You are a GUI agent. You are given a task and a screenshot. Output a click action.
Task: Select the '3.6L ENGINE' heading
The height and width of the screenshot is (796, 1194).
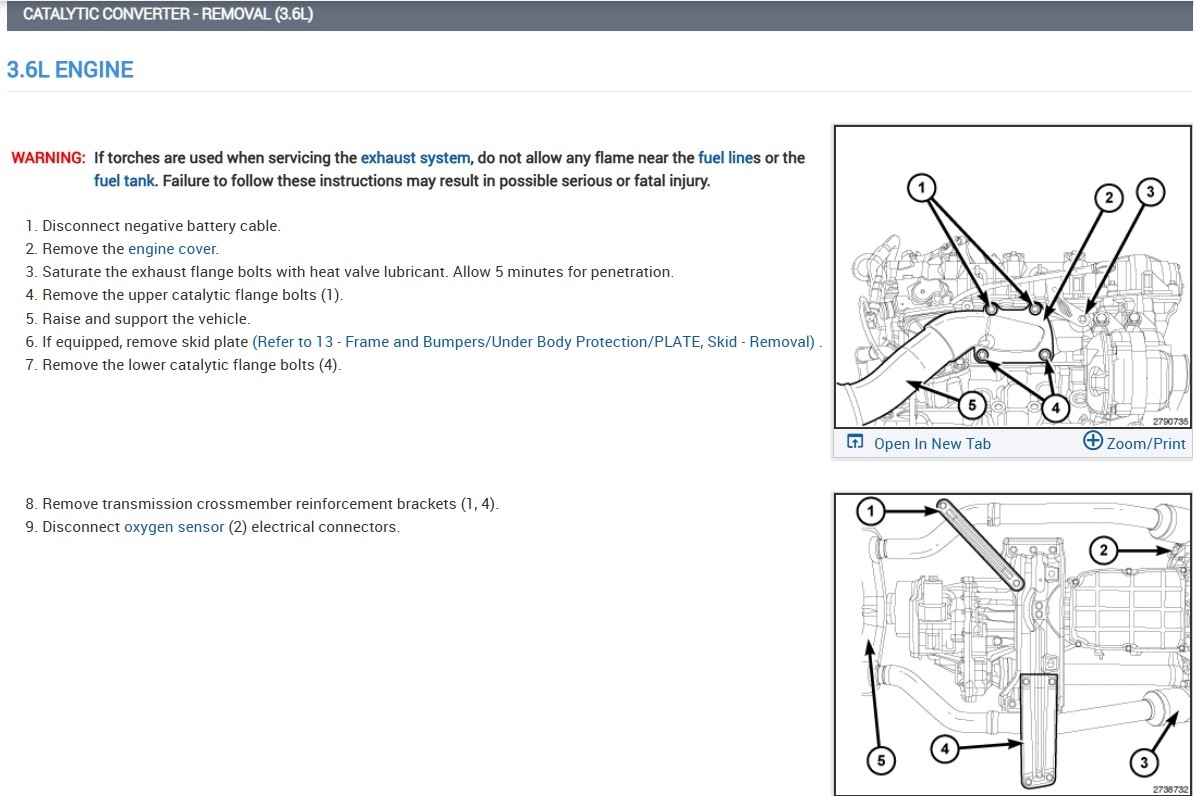[70, 69]
